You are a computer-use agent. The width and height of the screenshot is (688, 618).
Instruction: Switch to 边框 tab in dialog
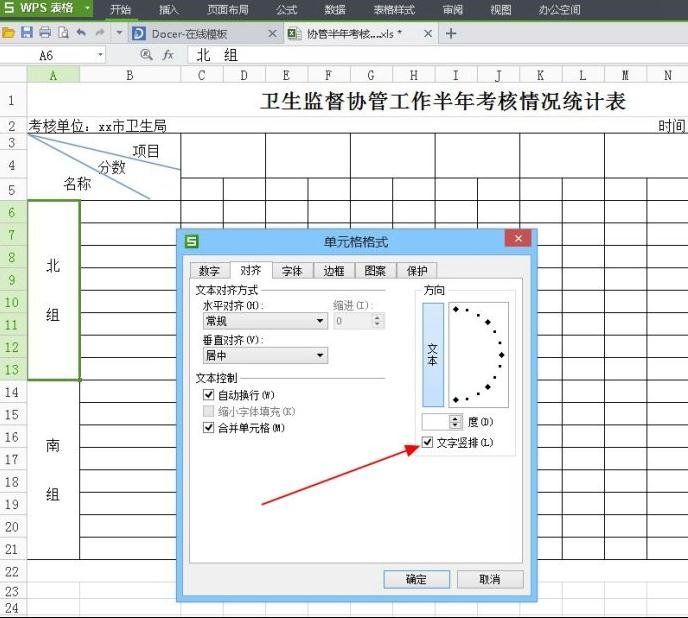pos(334,271)
